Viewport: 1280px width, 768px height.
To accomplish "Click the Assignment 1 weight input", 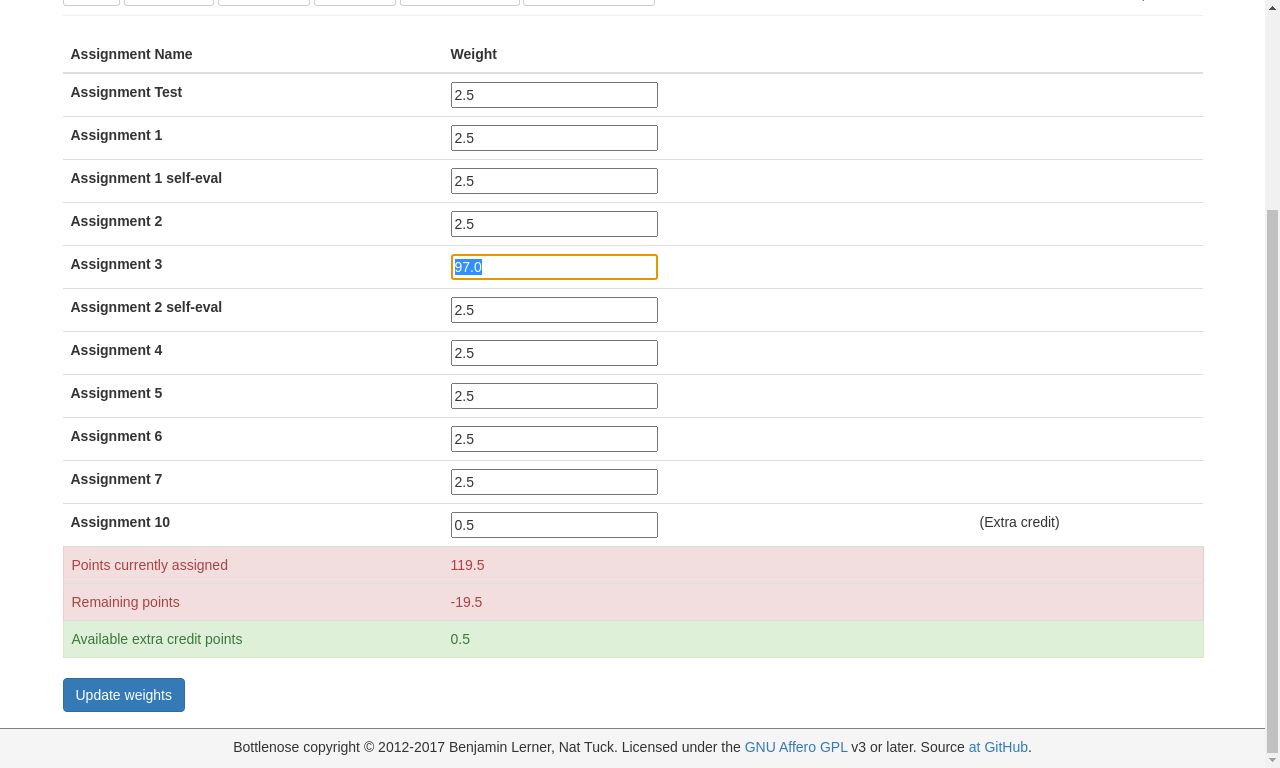I will [554, 138].
